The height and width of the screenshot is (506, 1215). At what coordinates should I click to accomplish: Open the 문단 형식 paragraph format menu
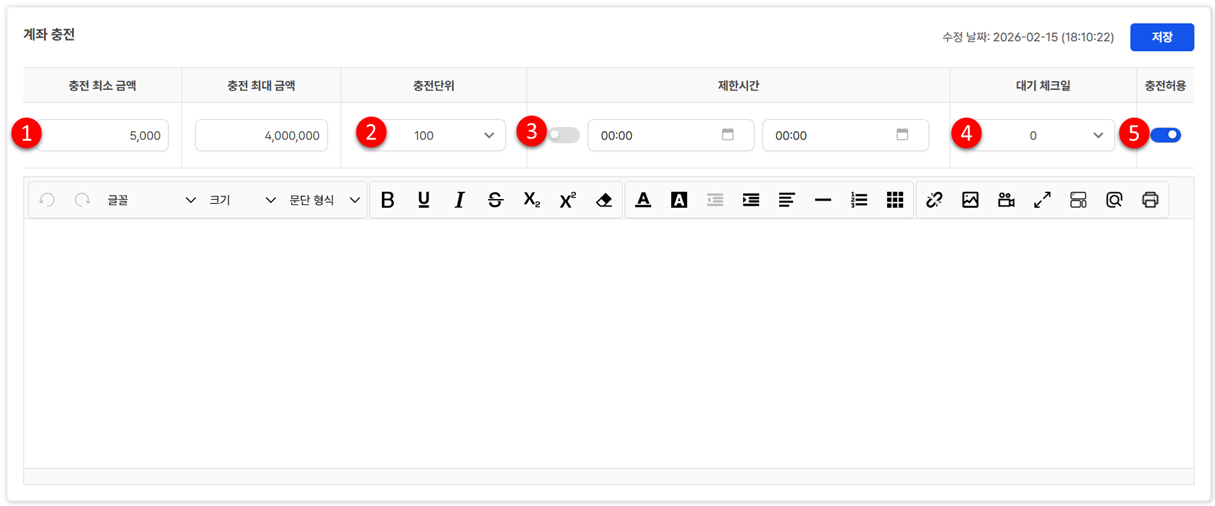coord(324,200)
